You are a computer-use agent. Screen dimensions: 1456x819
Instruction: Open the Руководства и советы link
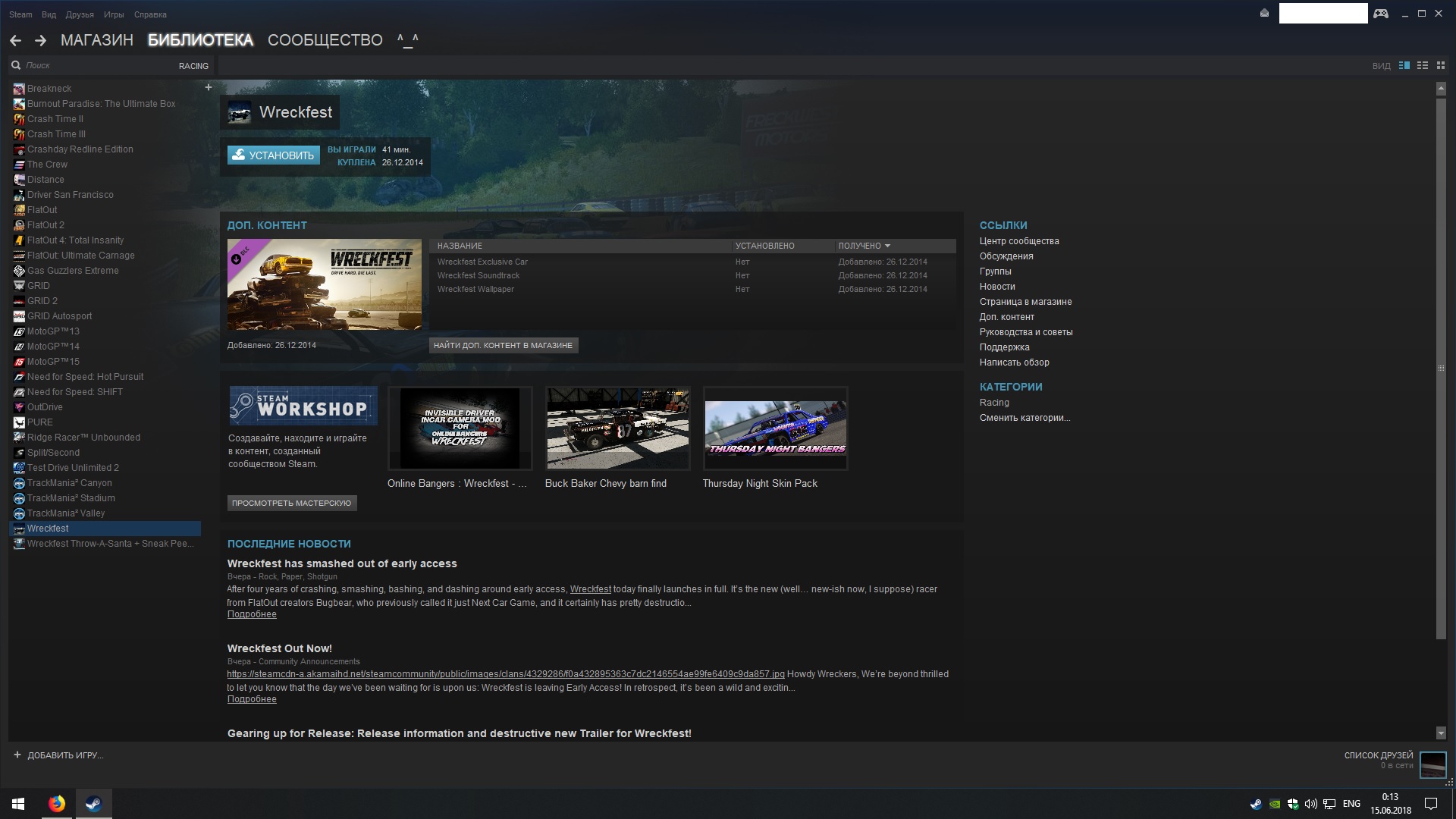coord(1026,332)
